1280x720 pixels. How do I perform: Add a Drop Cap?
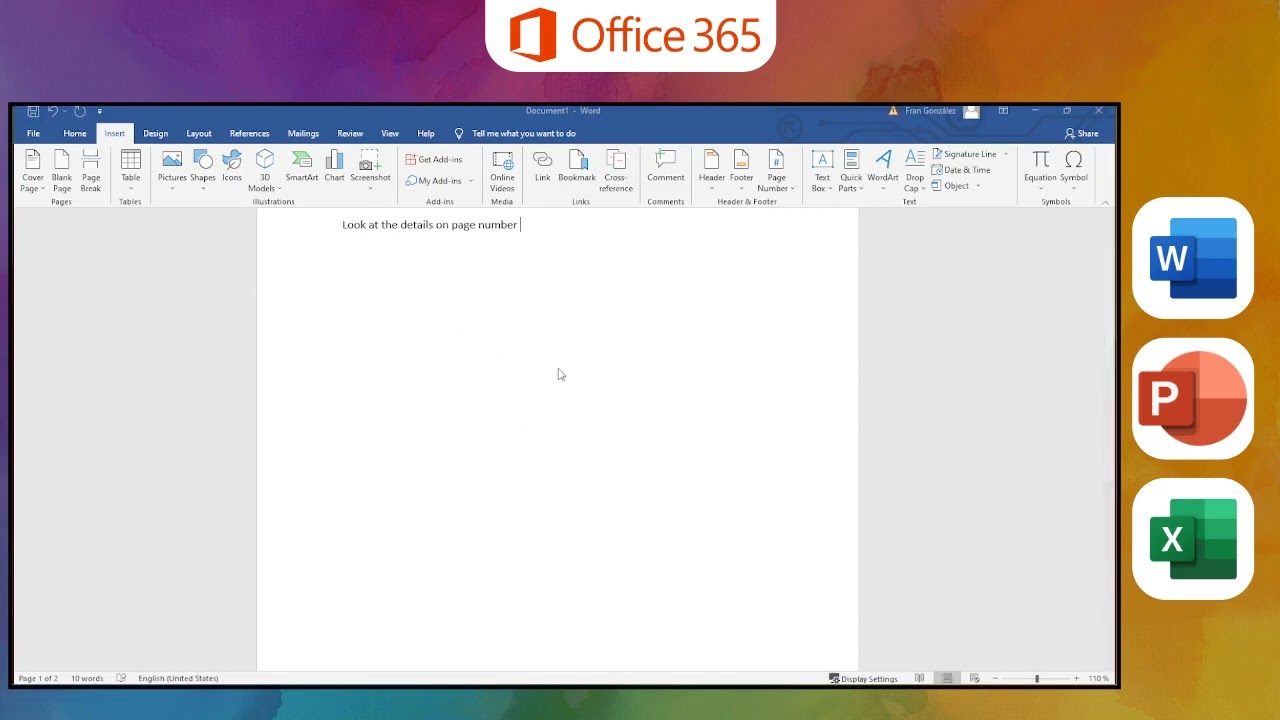915,171
